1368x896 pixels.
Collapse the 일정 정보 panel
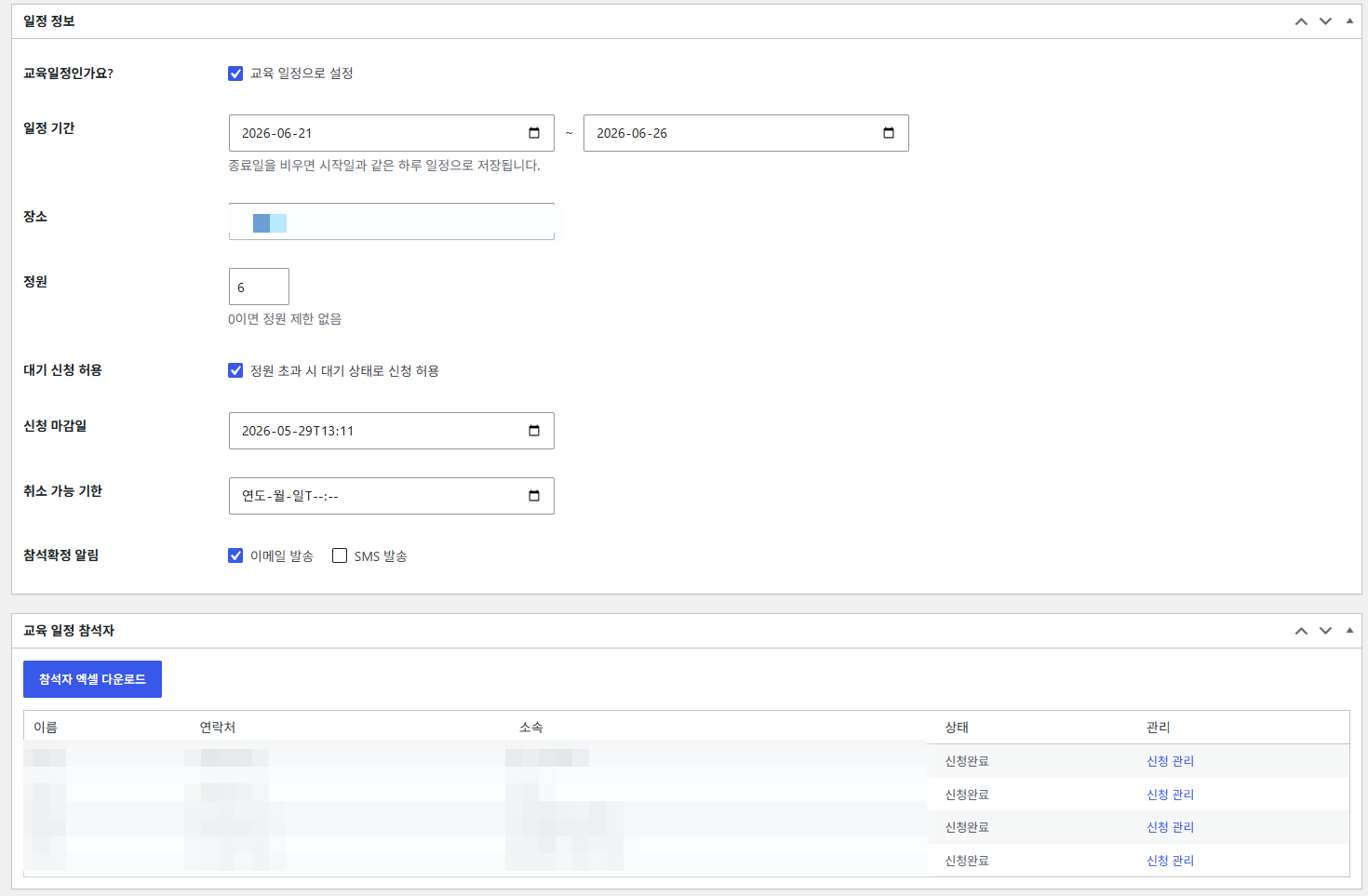[x=1349, y=21]
